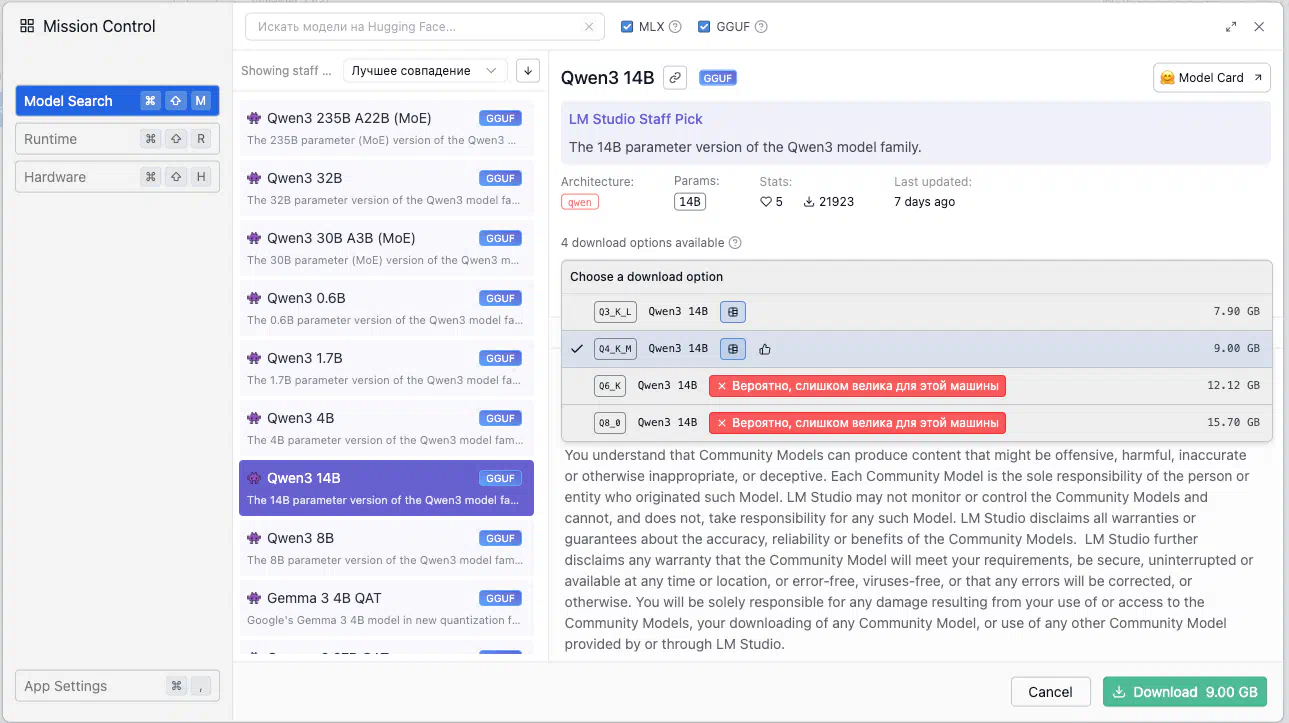The image size is (1289, 723).
Task: Click the 14B params tag
Action: pos(690,202)
